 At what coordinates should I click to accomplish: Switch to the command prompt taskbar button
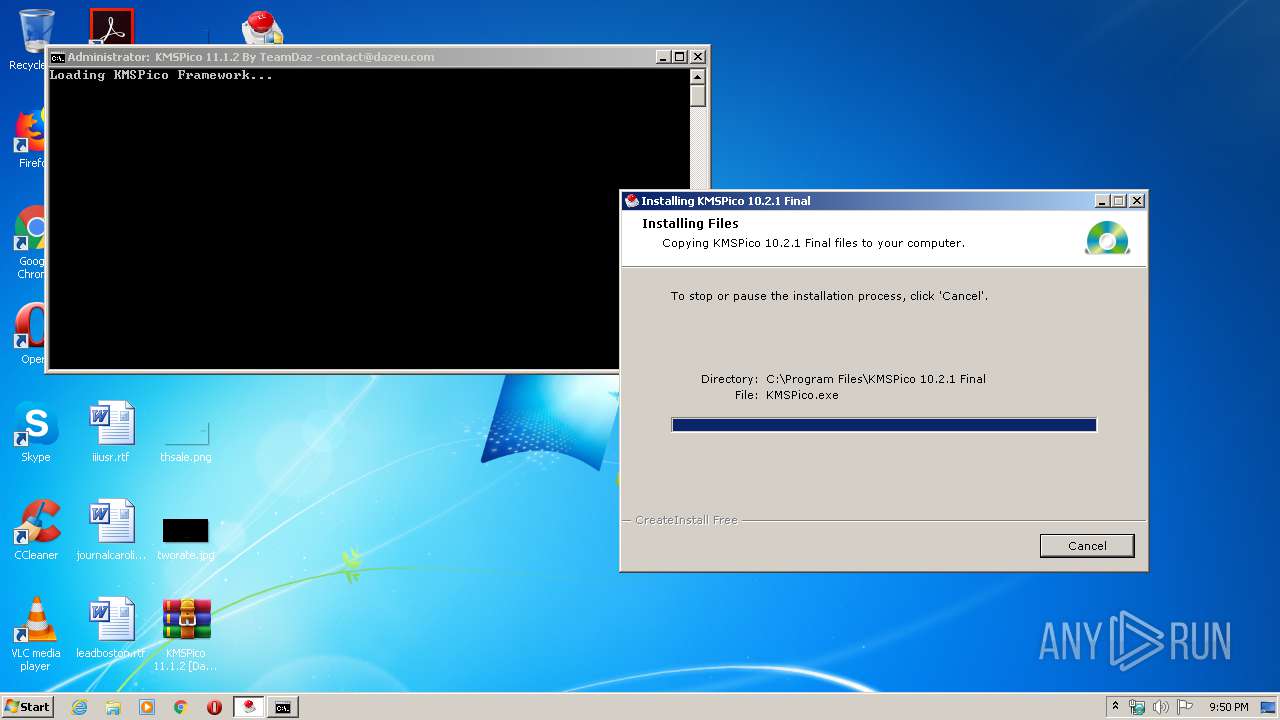click(x=283, y=707)
